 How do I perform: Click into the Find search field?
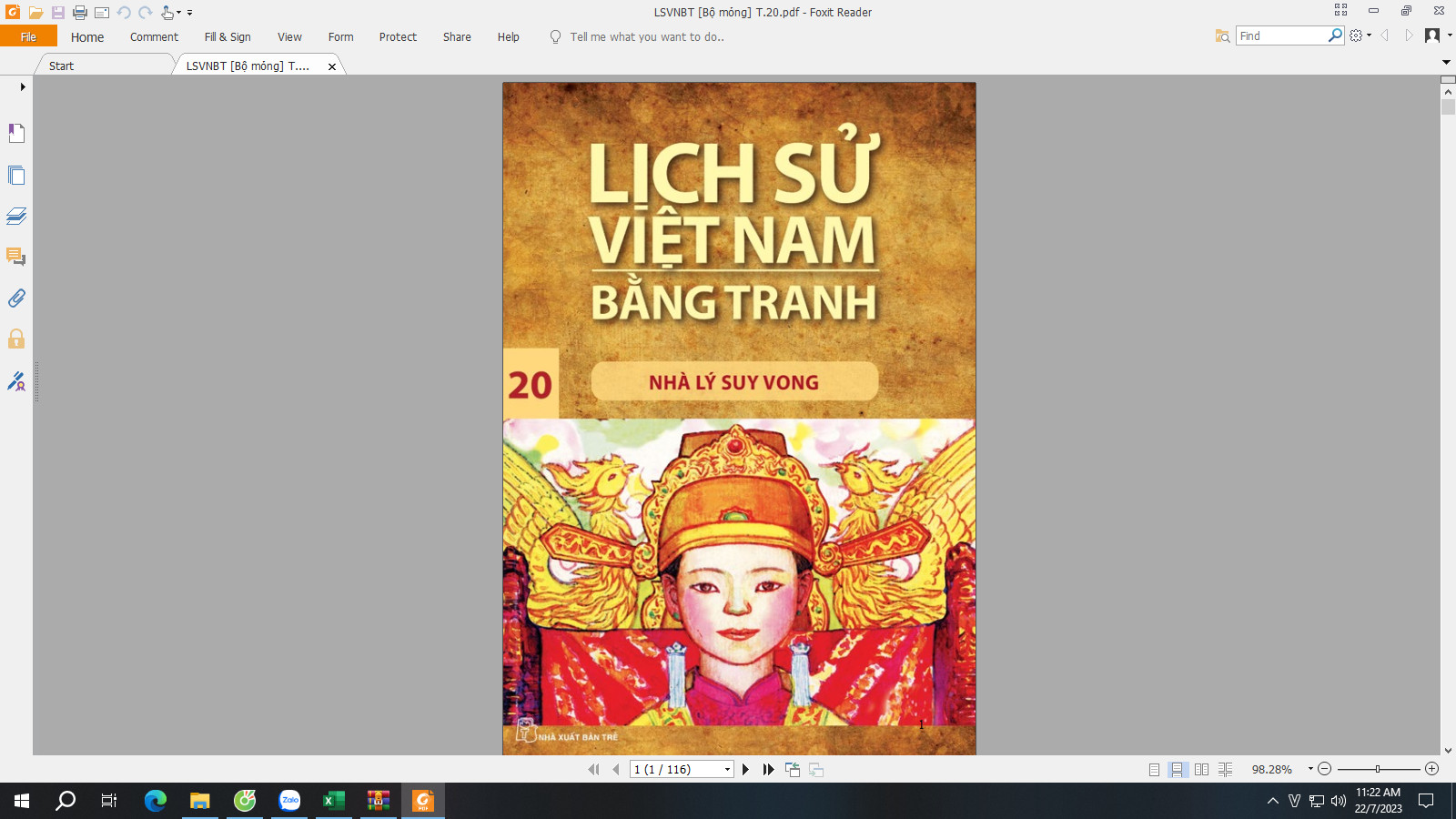coord(1281,35)
